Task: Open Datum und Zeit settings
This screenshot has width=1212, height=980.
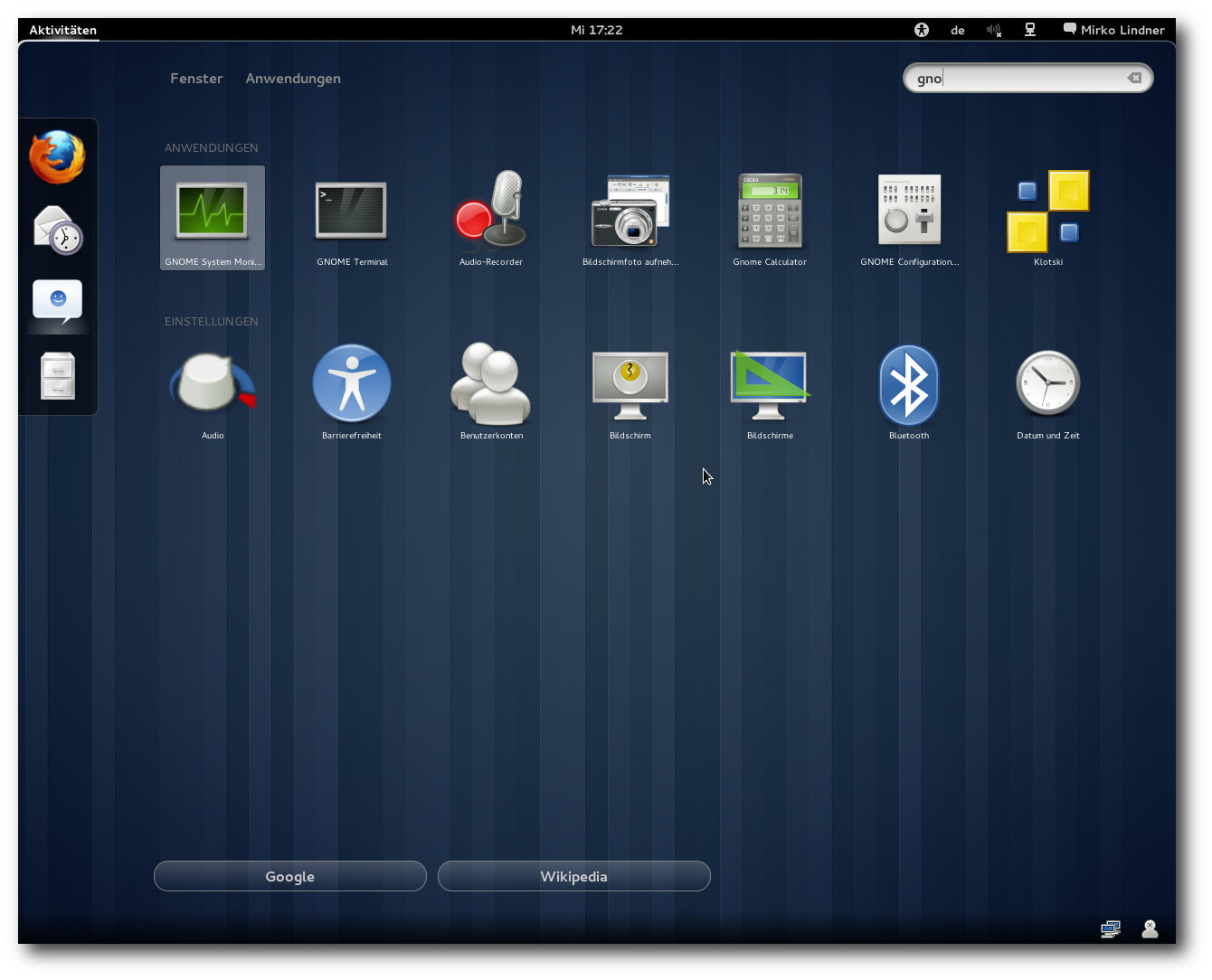Action: pyautogui.click(x=1048, y=391)
